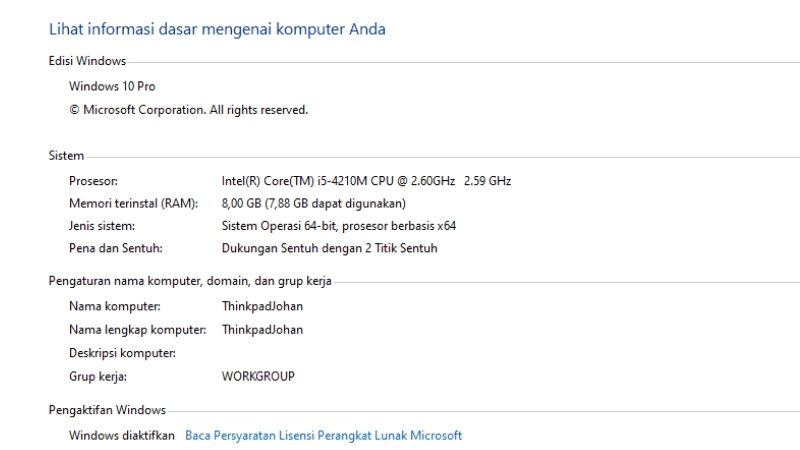This screenshot has width=800, height=450.
Task: Click ThinkpadJohan next to Nama komputer
Action: click(262, 306)
